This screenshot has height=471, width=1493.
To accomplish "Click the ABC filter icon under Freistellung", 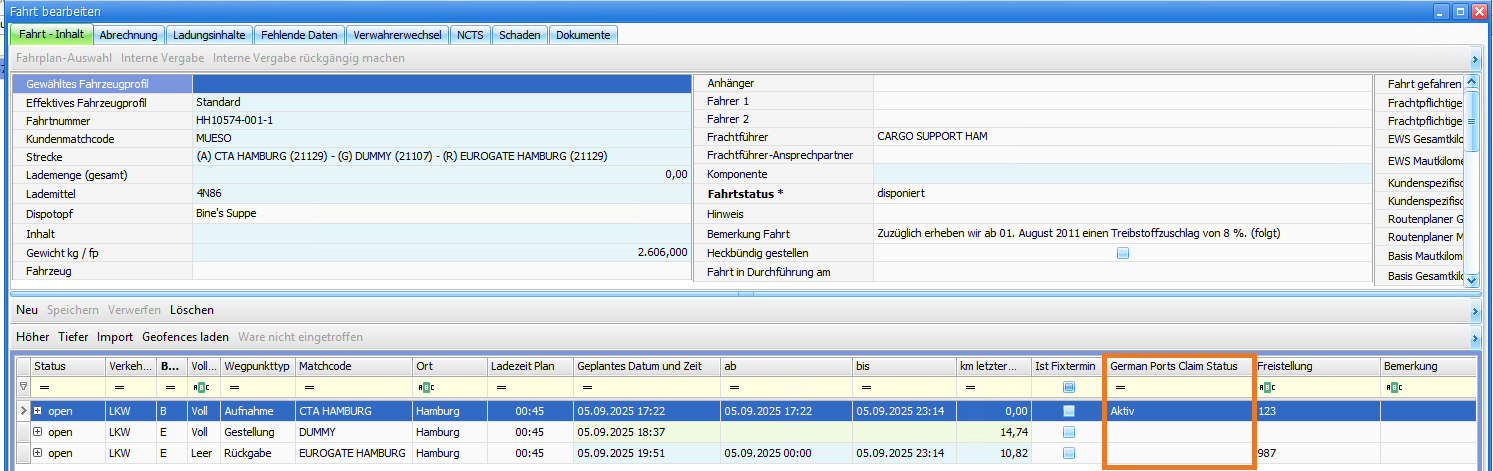I will click(1266, 387).
